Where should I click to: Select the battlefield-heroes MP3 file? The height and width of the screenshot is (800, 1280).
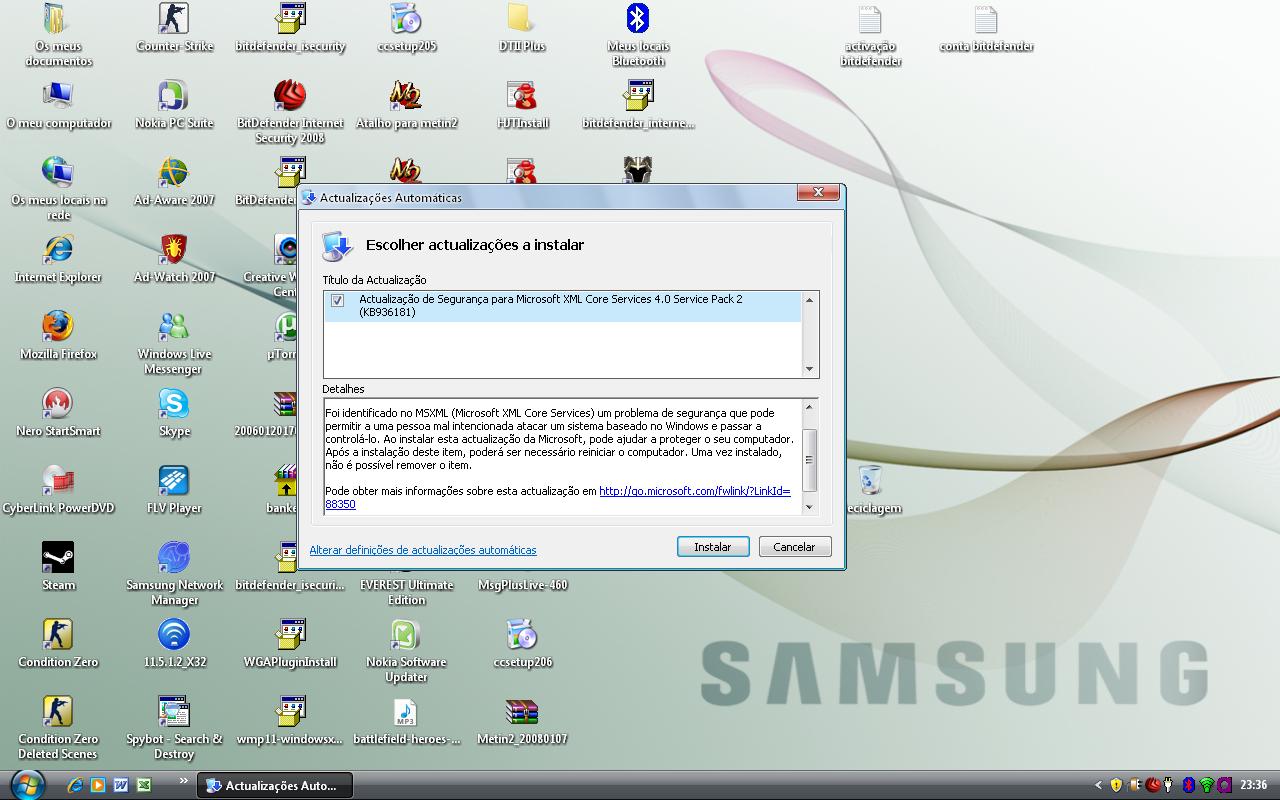coord(406,720)
